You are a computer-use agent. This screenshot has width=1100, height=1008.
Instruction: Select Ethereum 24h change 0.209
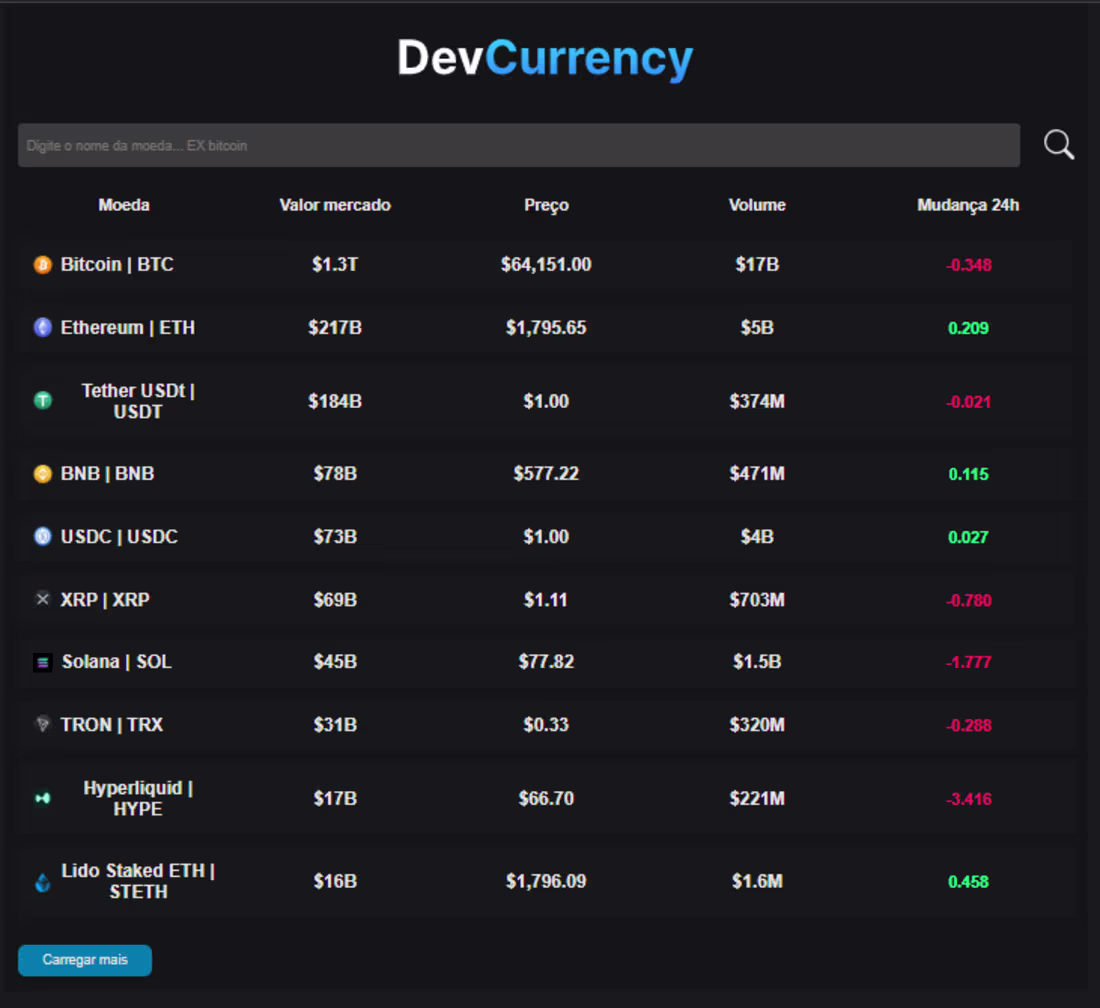click(968, 328)
